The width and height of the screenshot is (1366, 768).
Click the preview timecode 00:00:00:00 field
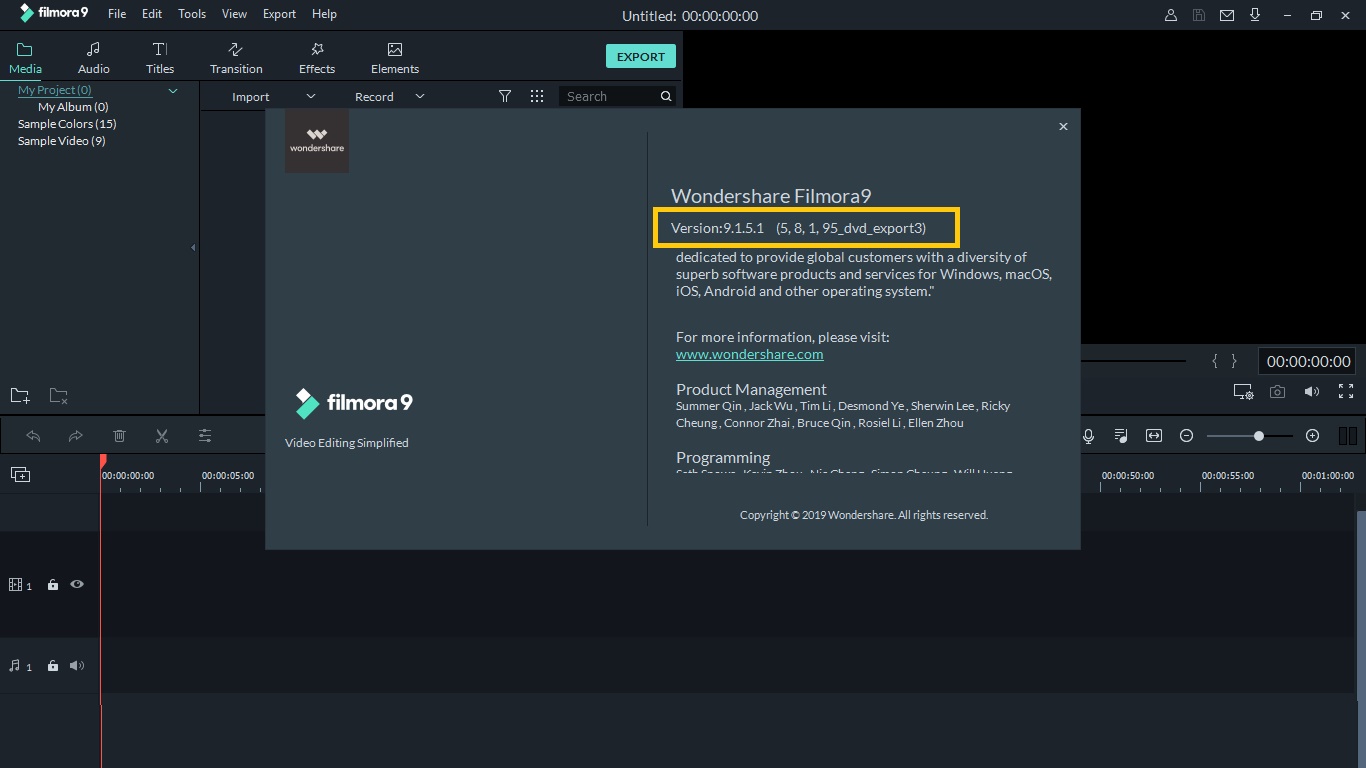[1308, 362]
